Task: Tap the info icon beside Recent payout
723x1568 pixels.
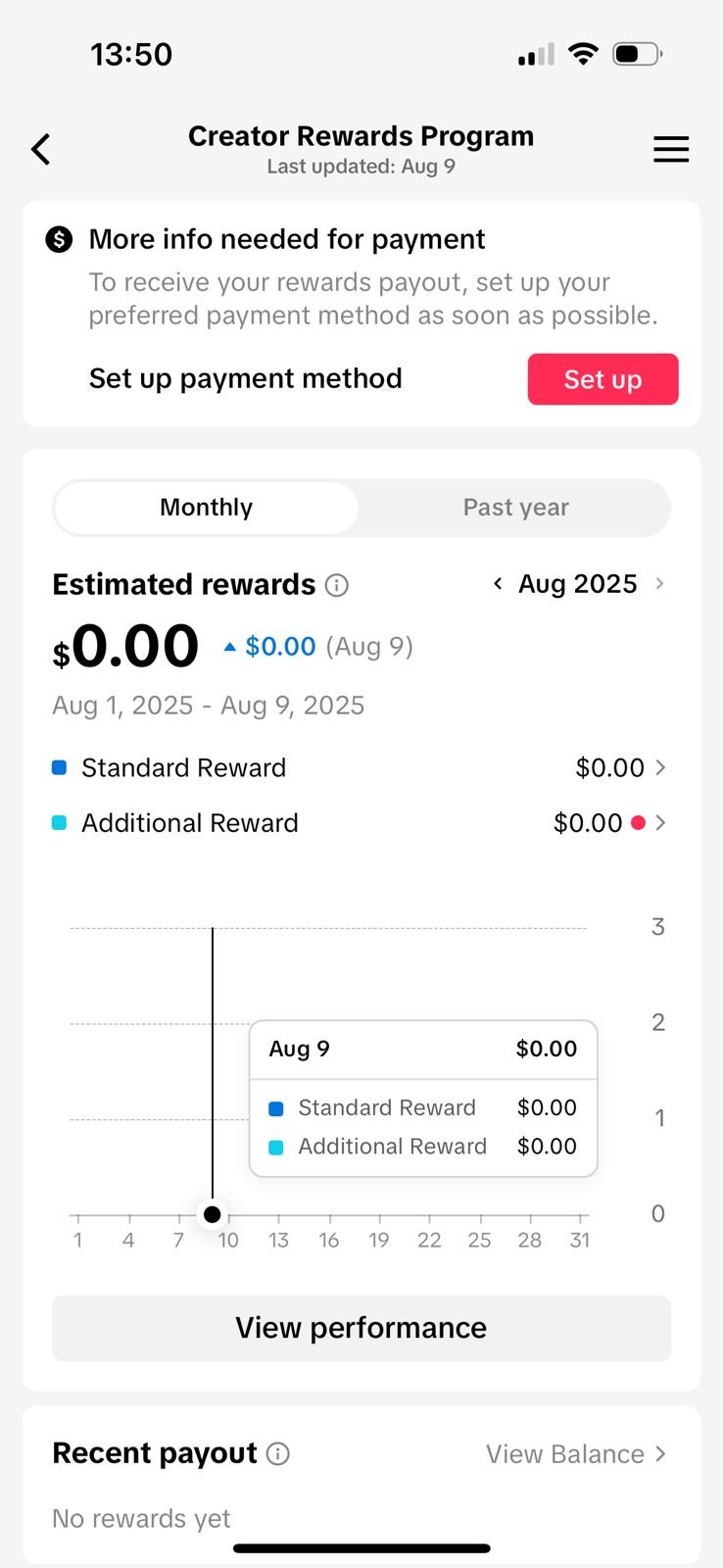Action: (278, 1453)
